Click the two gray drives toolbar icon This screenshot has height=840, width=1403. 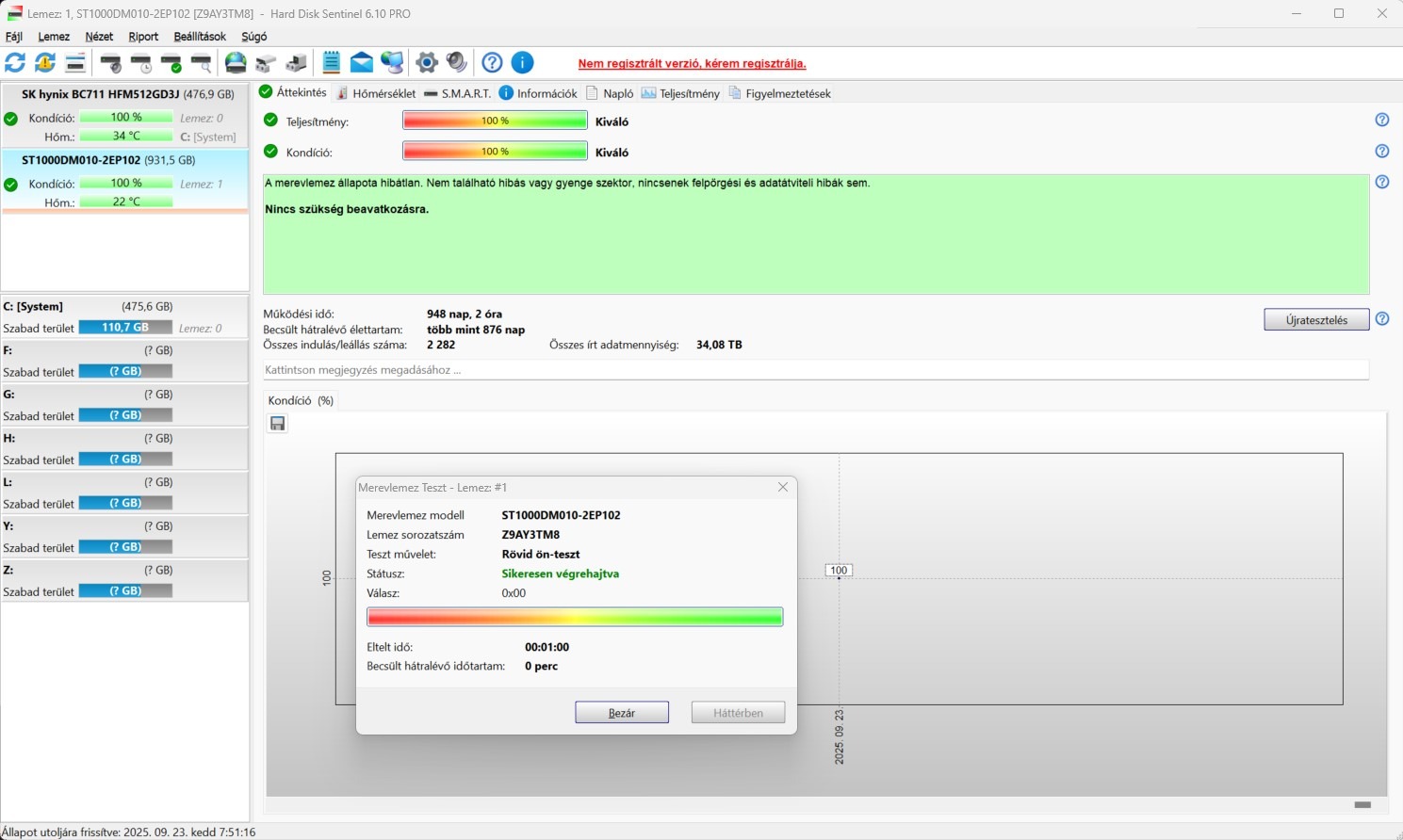[x=266, y=63]
